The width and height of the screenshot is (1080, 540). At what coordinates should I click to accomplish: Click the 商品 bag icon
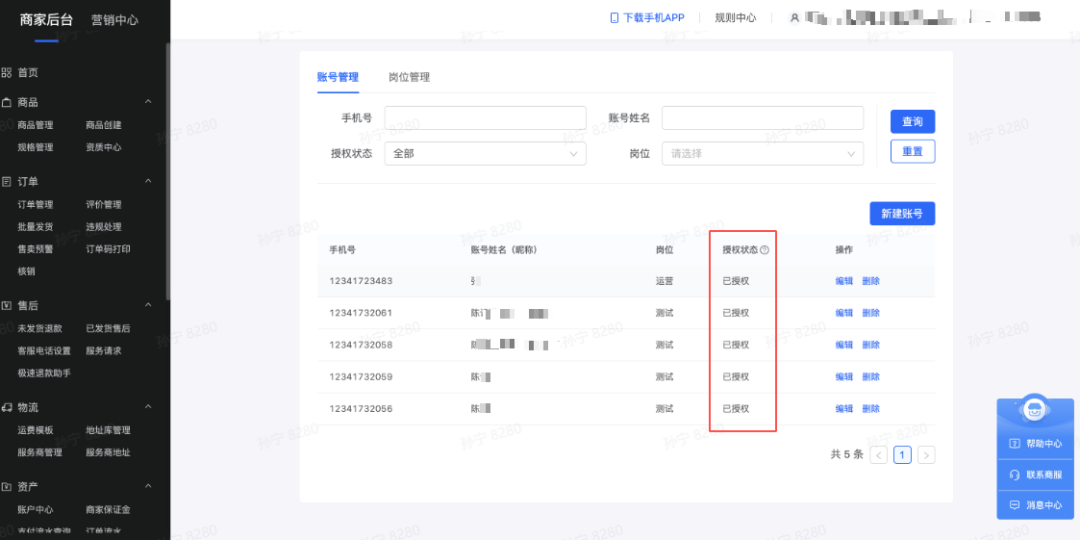(x=6, y=102)
